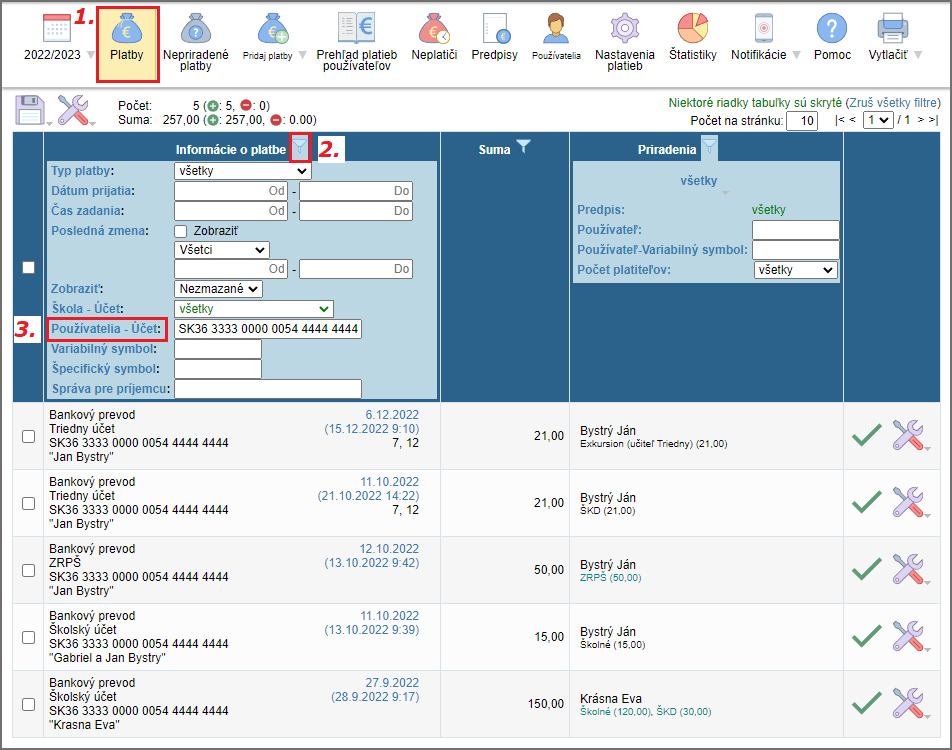The height and width of the screenshot is (750, 952).
Task: Expand the Notifikácie dropdown arrow
Action: pyautogui.click(x=796, y=55)
